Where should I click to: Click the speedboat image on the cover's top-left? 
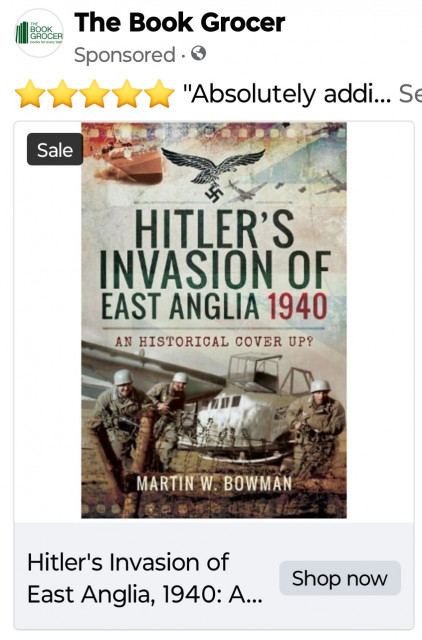click(129, 163)
